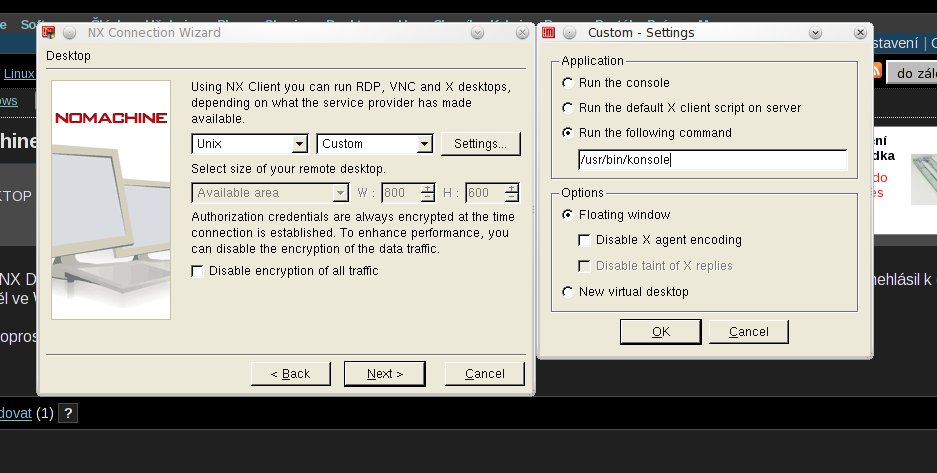Click the width field showing 800
937x473 pixels.
pos(401,193)
